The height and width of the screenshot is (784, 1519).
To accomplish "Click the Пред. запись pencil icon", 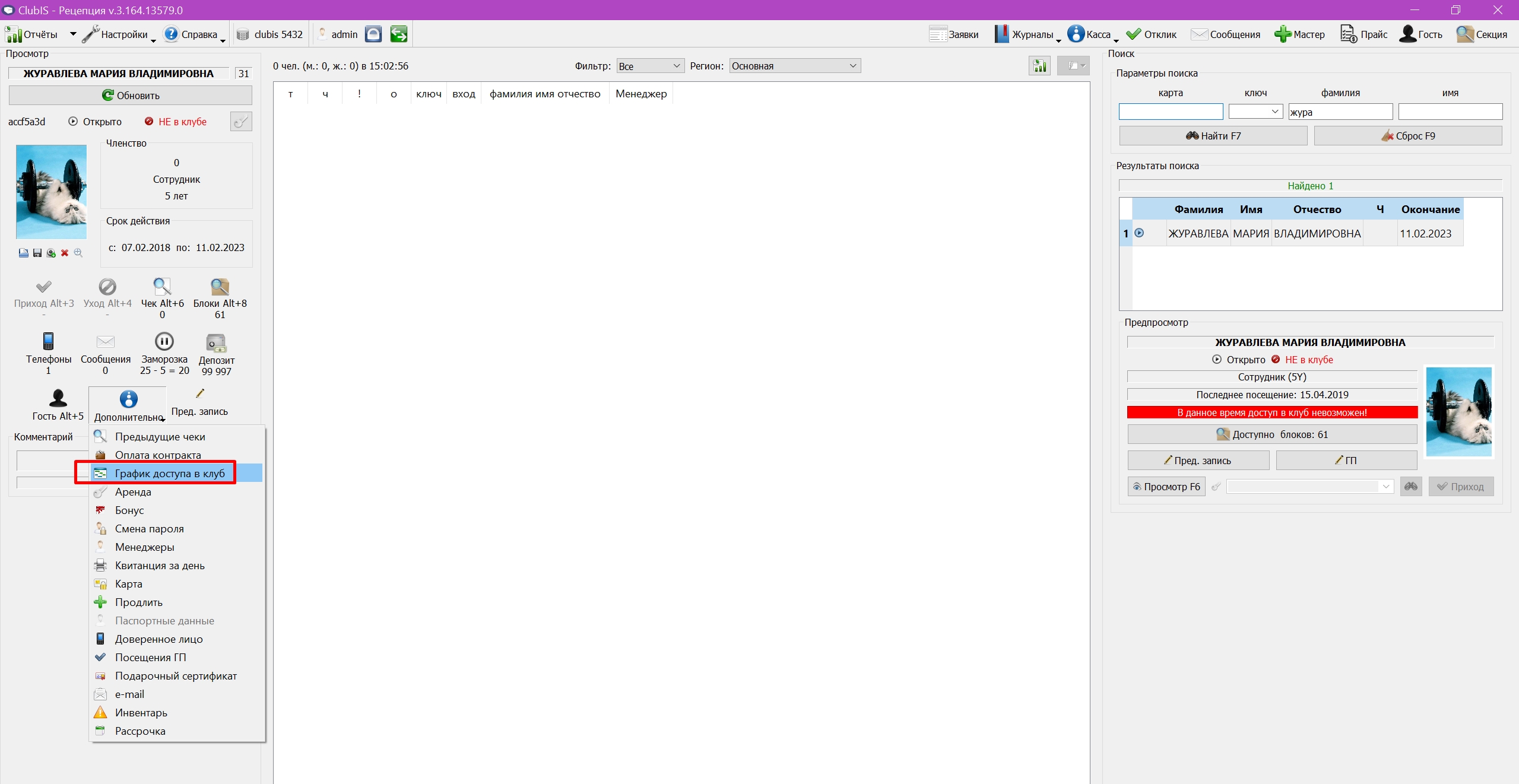I will 200,393.
